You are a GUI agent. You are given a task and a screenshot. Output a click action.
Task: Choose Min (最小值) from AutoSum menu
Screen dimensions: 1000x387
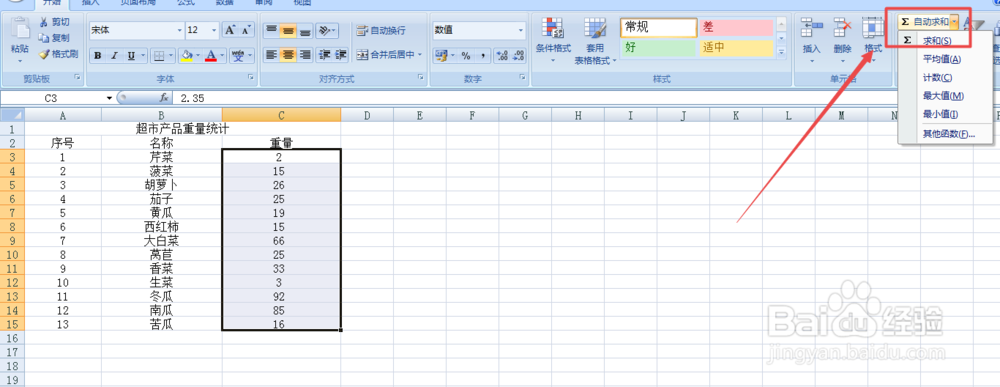click(x=945, y=115)
